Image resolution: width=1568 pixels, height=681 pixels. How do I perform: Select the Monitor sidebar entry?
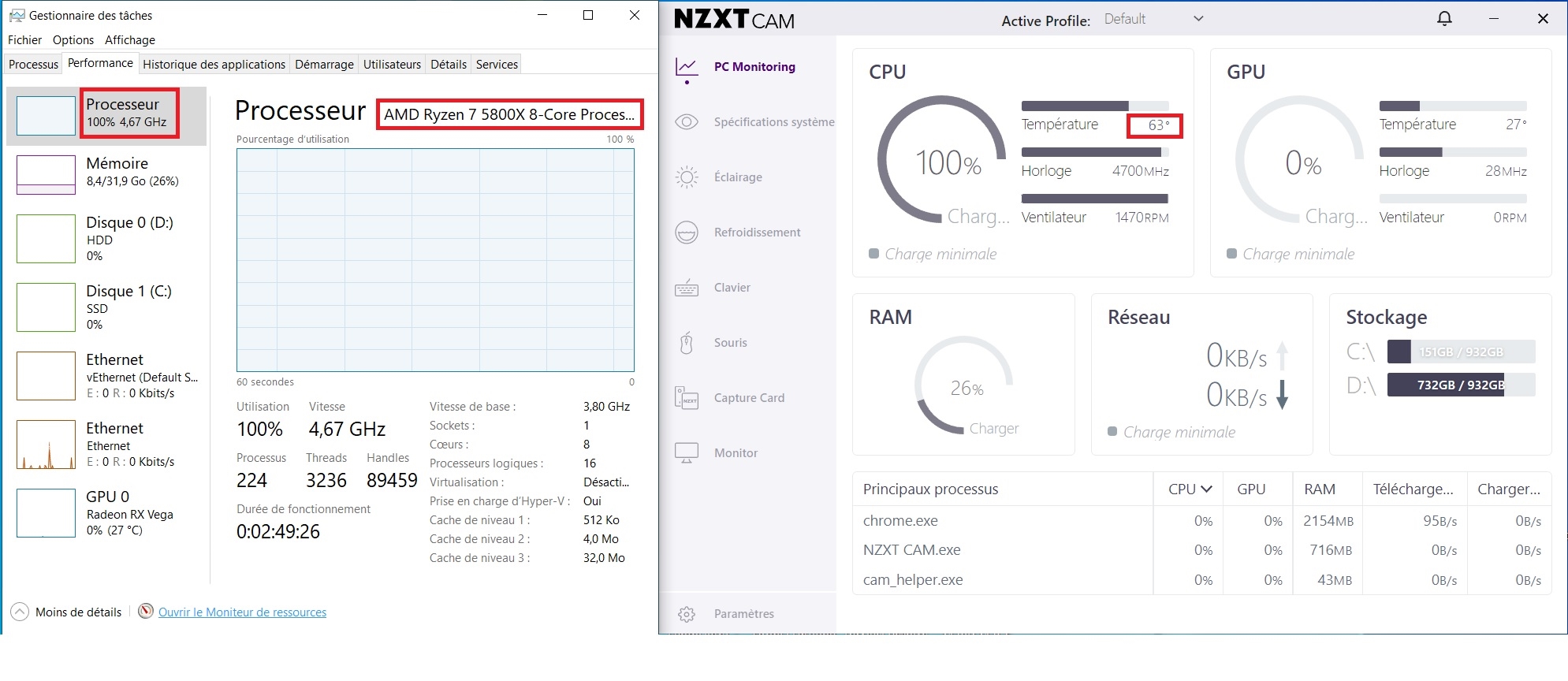[x=735, y=453]
